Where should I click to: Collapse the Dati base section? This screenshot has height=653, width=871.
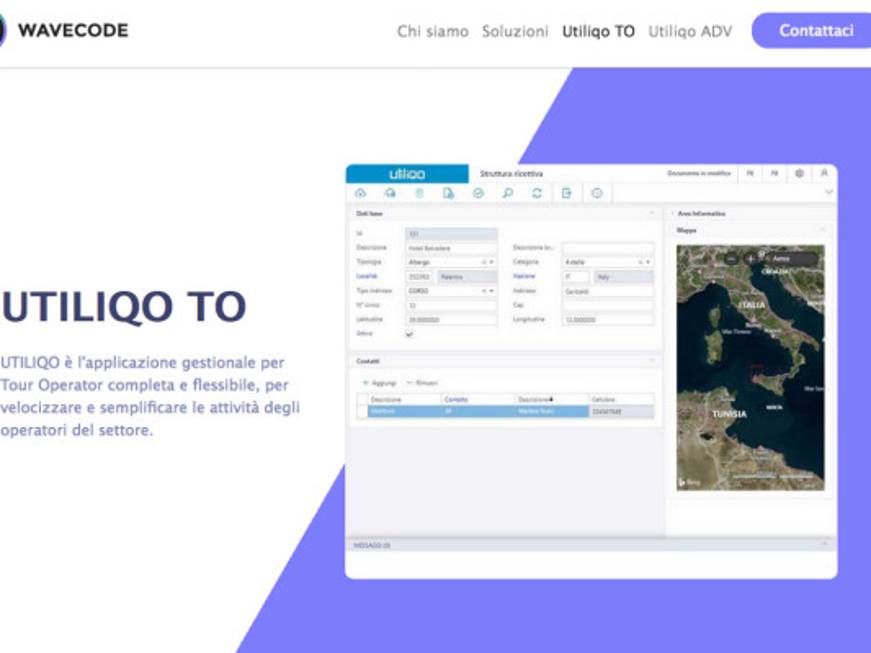(652, 213)
